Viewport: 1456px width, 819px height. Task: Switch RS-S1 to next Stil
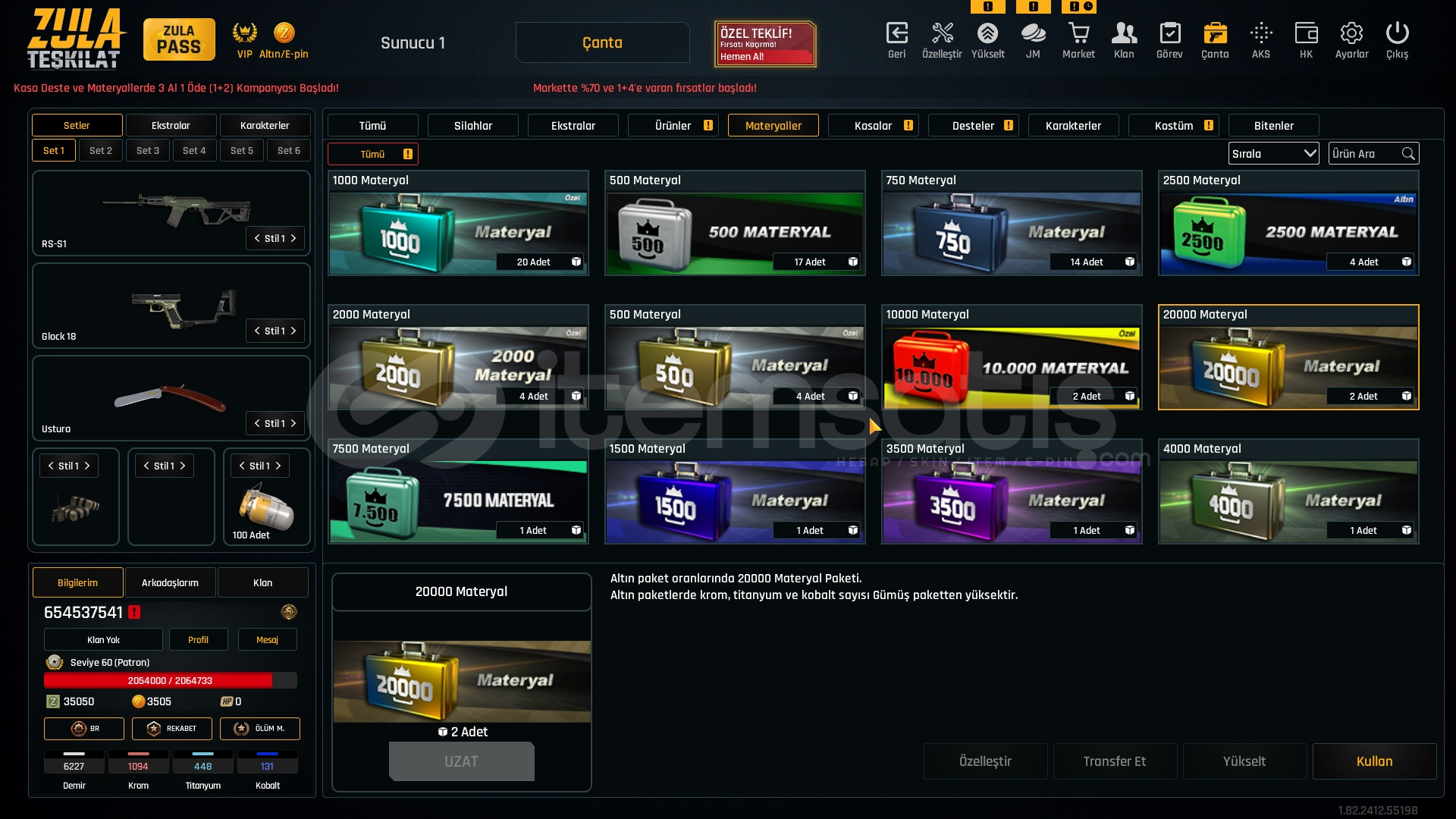[293, 238]
